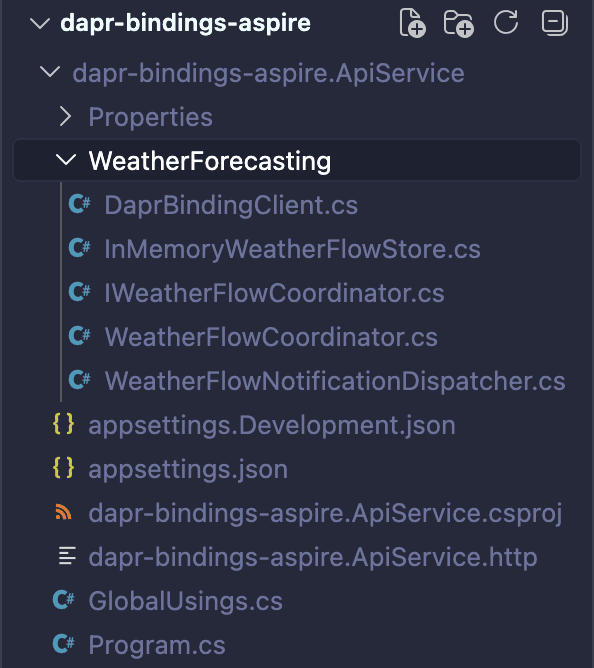This screenshot has height=668, width=594.
Task: Open IWeatherFlowCoordinator.cs file
Action: pos(274,293)
